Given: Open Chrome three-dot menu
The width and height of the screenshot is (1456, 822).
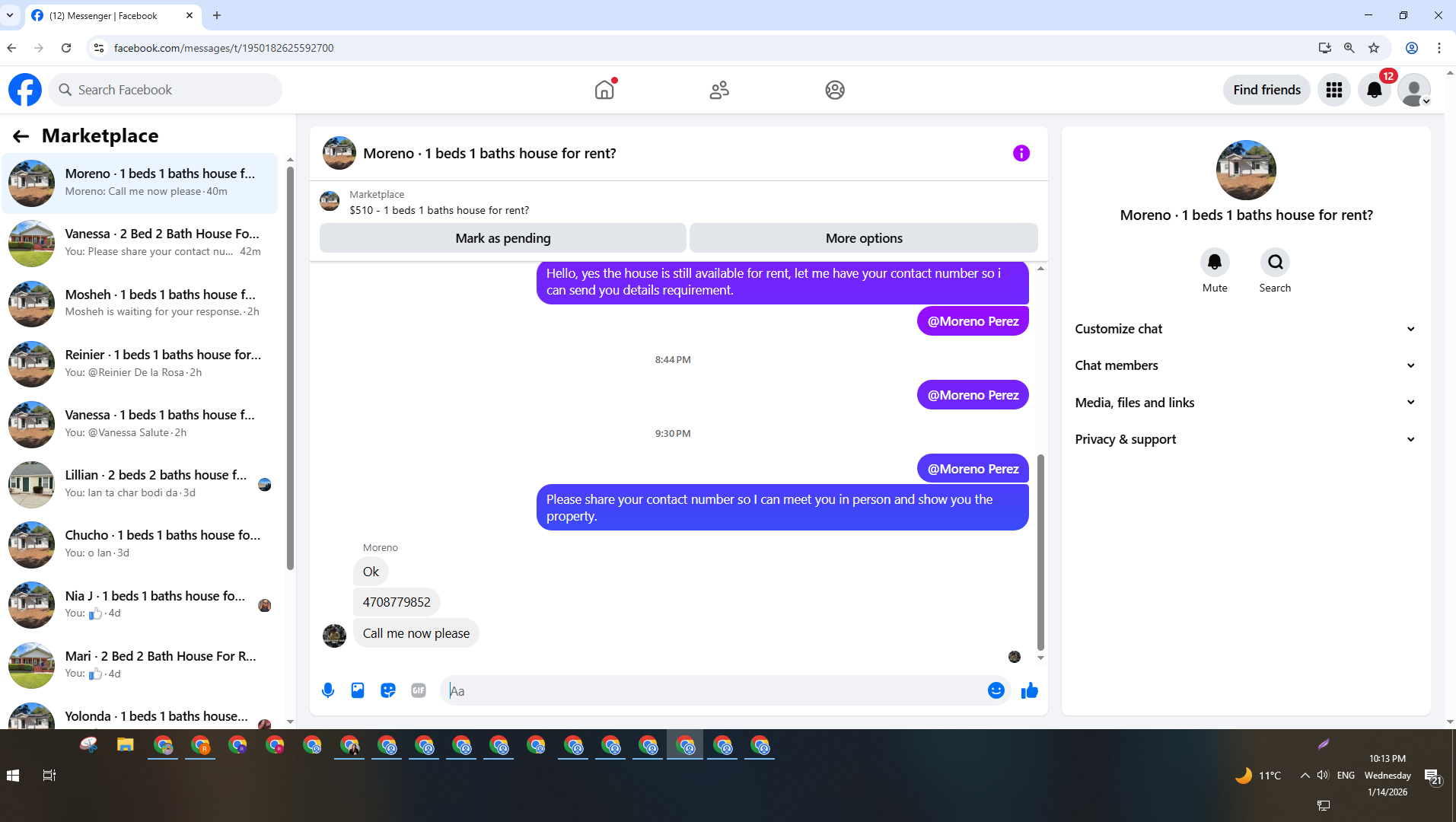Looking at the screenshot, I should coord(1439,48).
